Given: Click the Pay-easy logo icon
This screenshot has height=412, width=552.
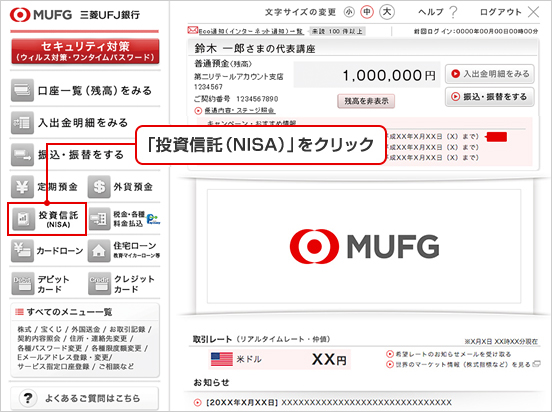Looking at the screenshot, I should tap(153, 219).
